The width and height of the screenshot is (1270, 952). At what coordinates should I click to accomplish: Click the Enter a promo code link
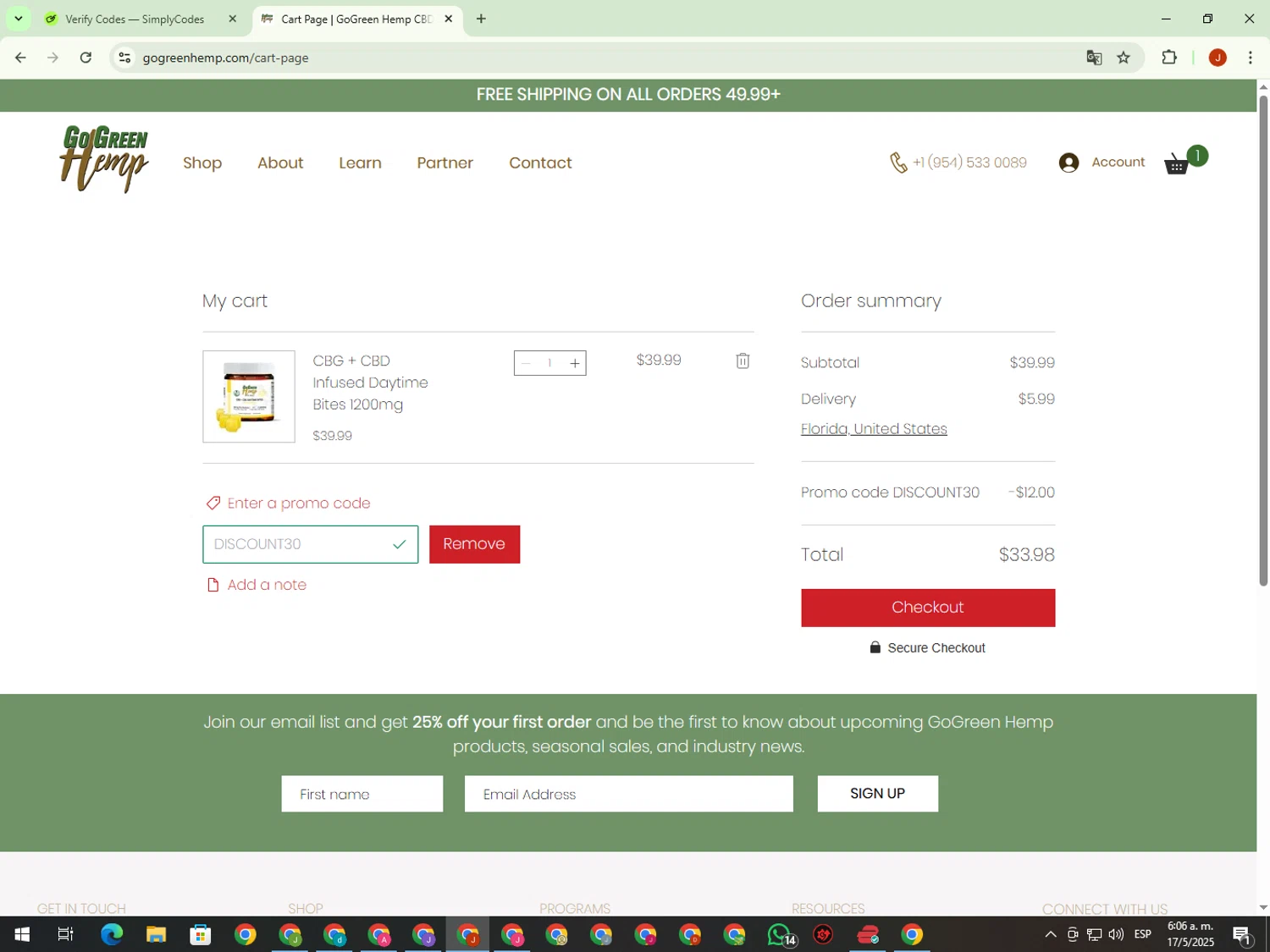299,503
